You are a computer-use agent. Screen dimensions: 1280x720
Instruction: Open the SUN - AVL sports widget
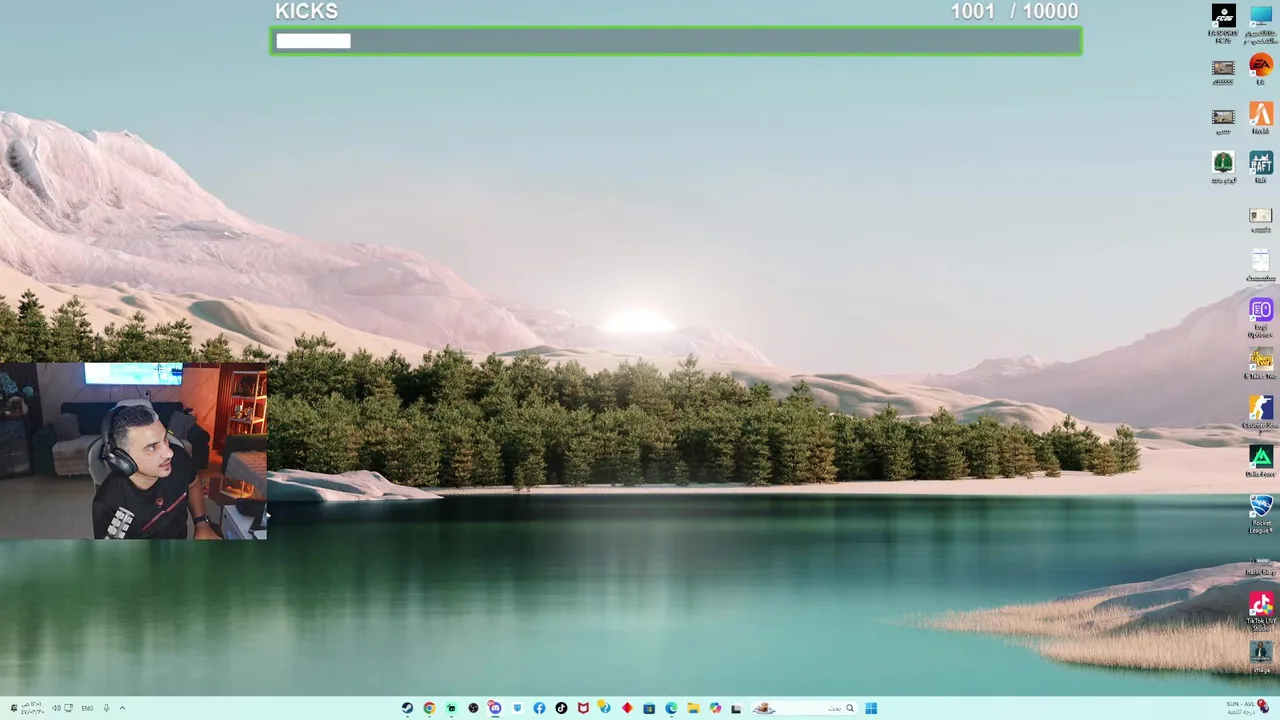pyautogui.click(x=1247, y=707)
